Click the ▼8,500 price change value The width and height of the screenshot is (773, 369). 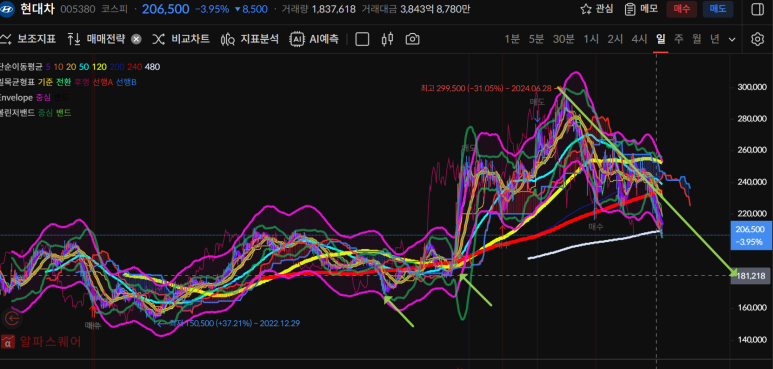(251, 9)
